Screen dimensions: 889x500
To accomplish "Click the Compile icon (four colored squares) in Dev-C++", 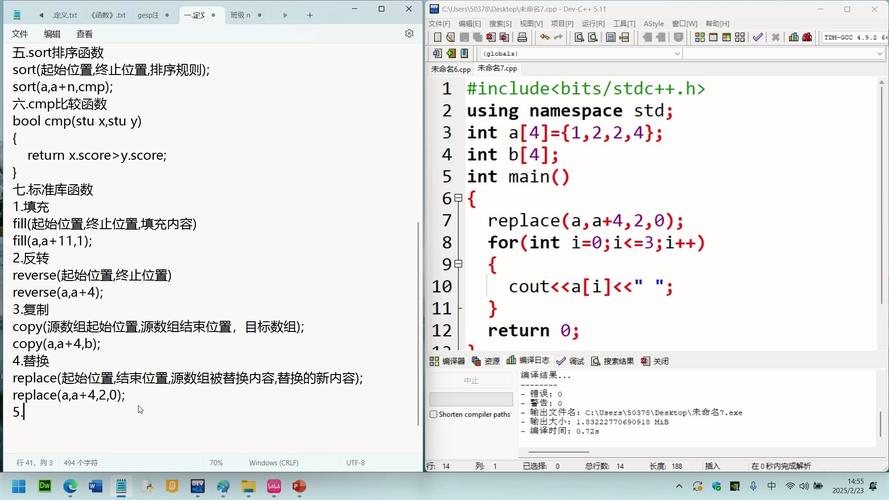I will pos(700,37).
